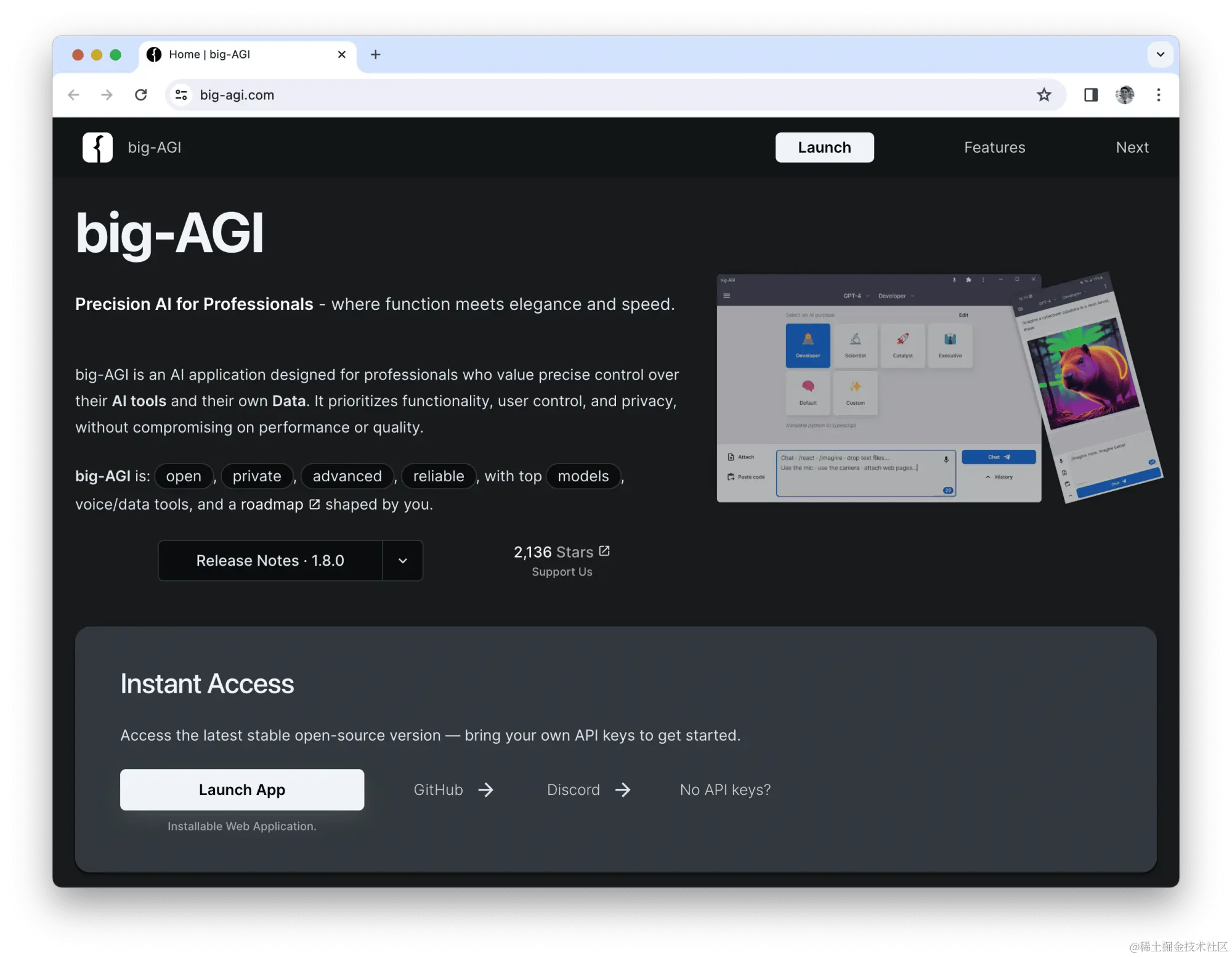Open tab search chevron dropdown

(1160, 55)
